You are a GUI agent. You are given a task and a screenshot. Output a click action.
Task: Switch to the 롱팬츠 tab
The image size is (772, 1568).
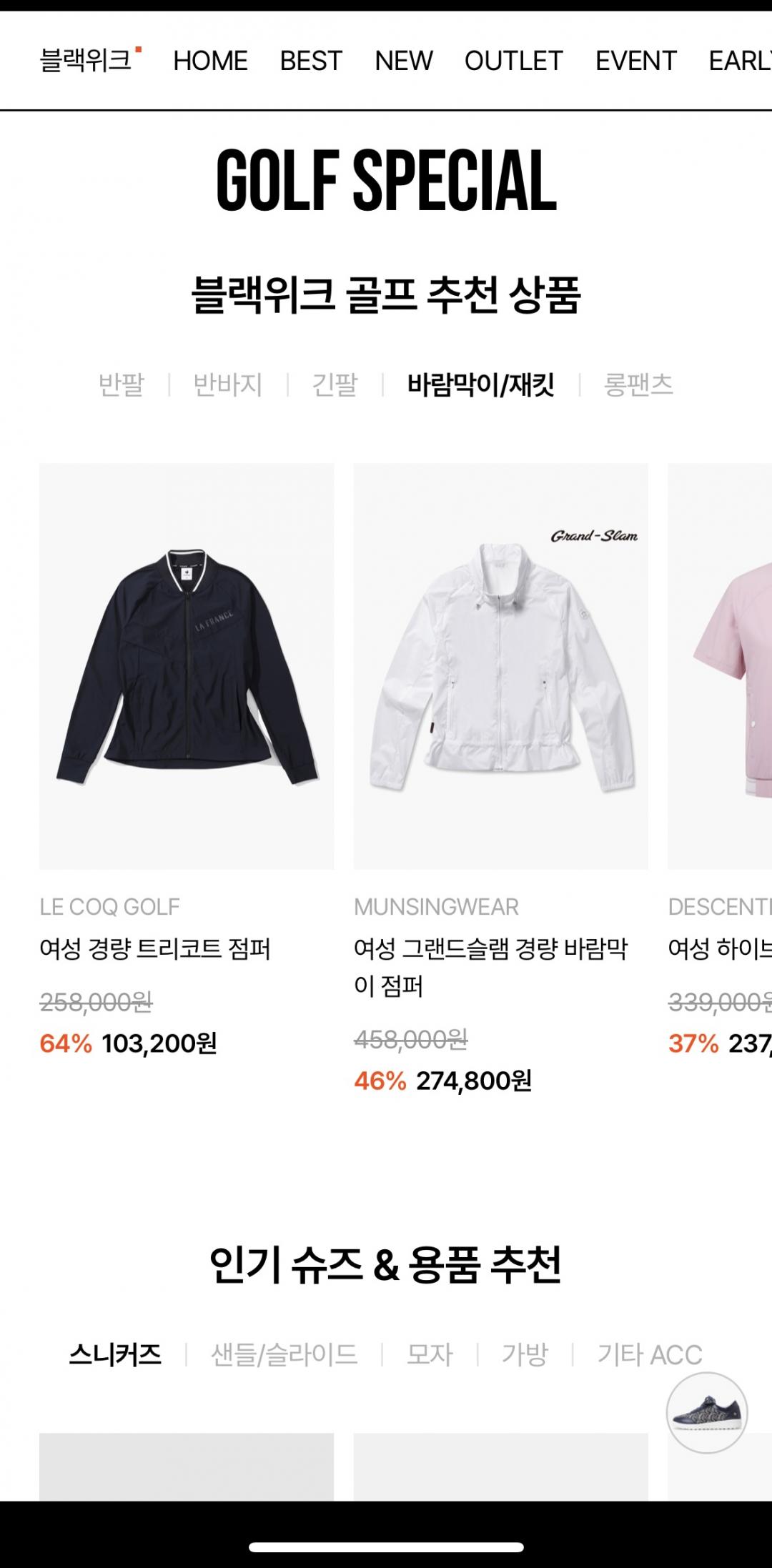(638, 384)
